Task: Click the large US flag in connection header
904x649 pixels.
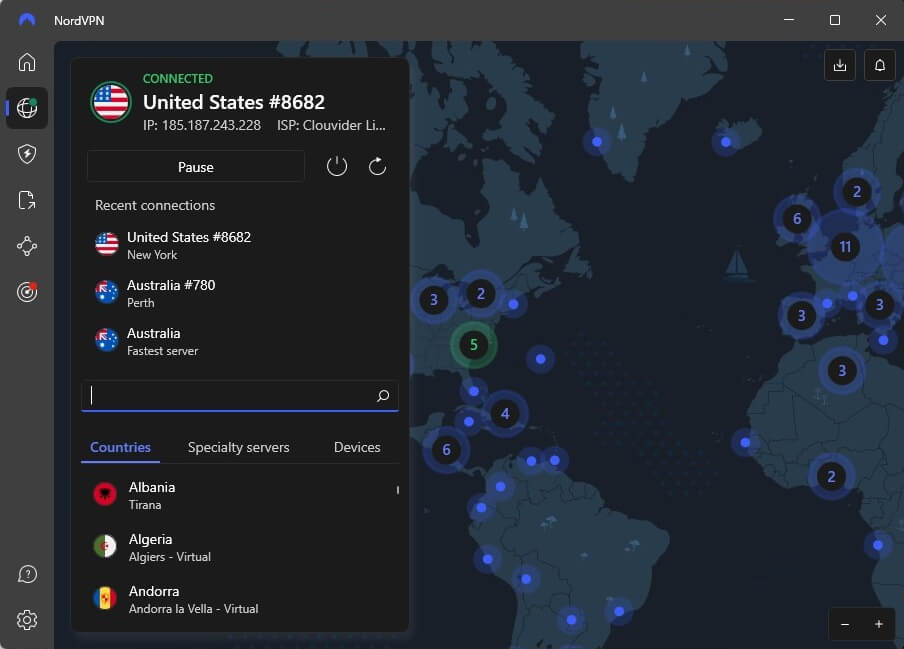Action: (x=111, y=102)
